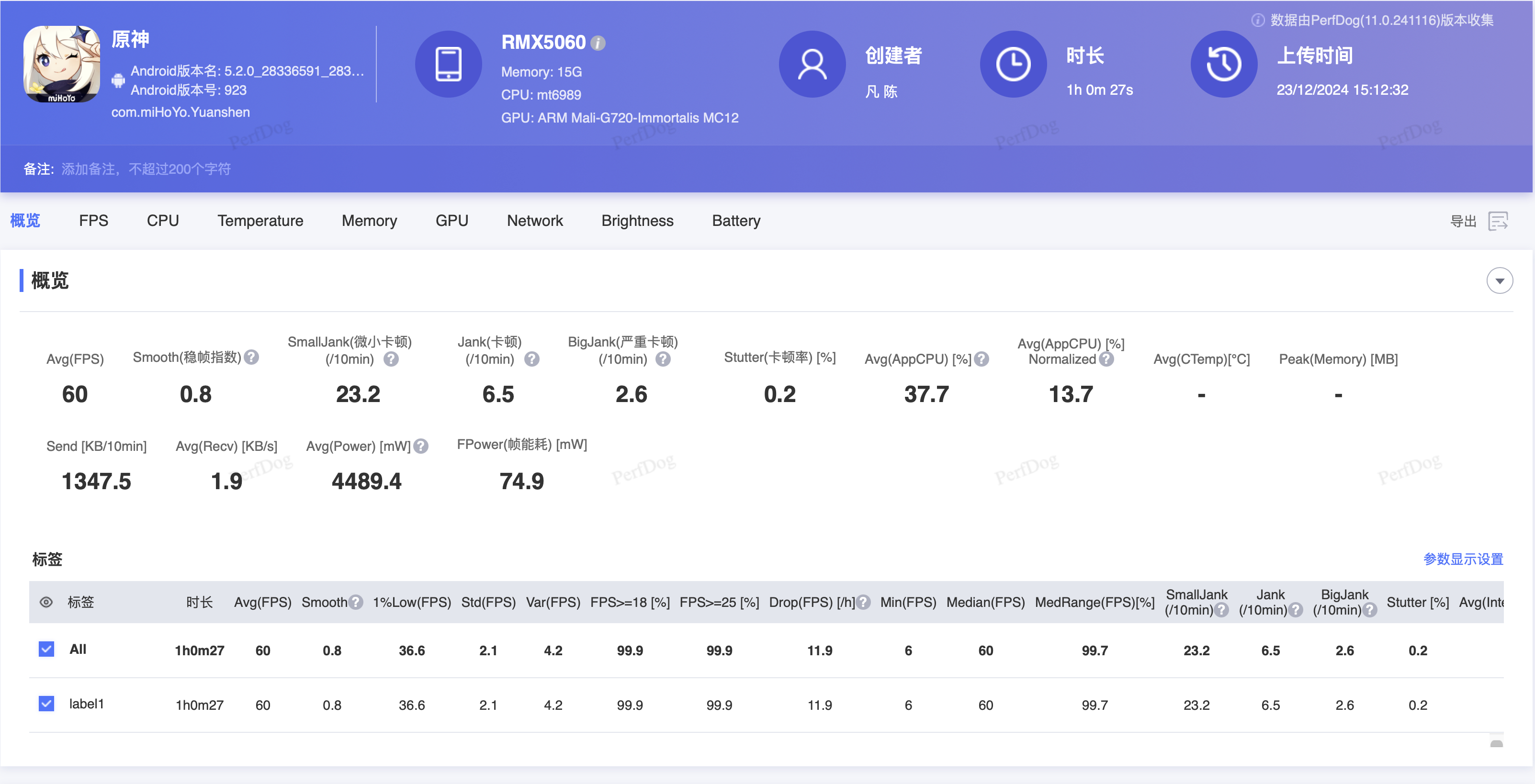
Task: Open SmallJank help icon in overview
Action: (x=391, y=359)
